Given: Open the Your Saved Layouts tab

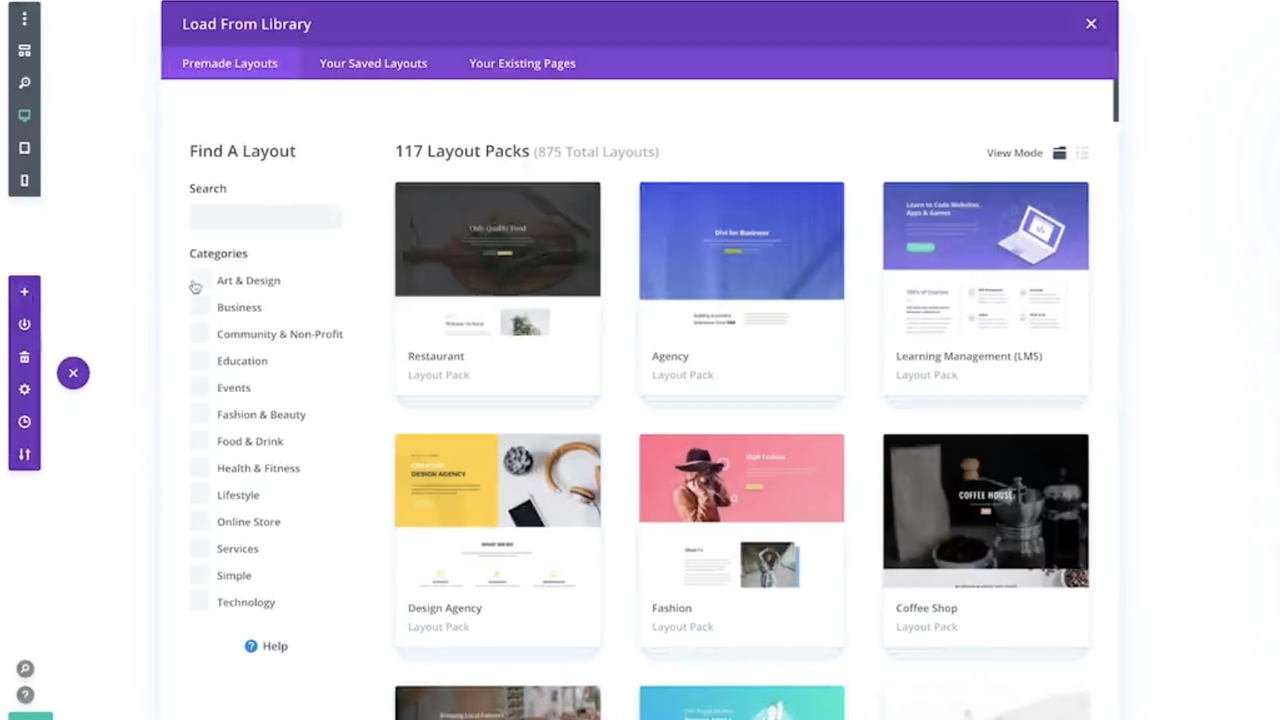Looking at the screenshot, I should [x=373, y=63].
